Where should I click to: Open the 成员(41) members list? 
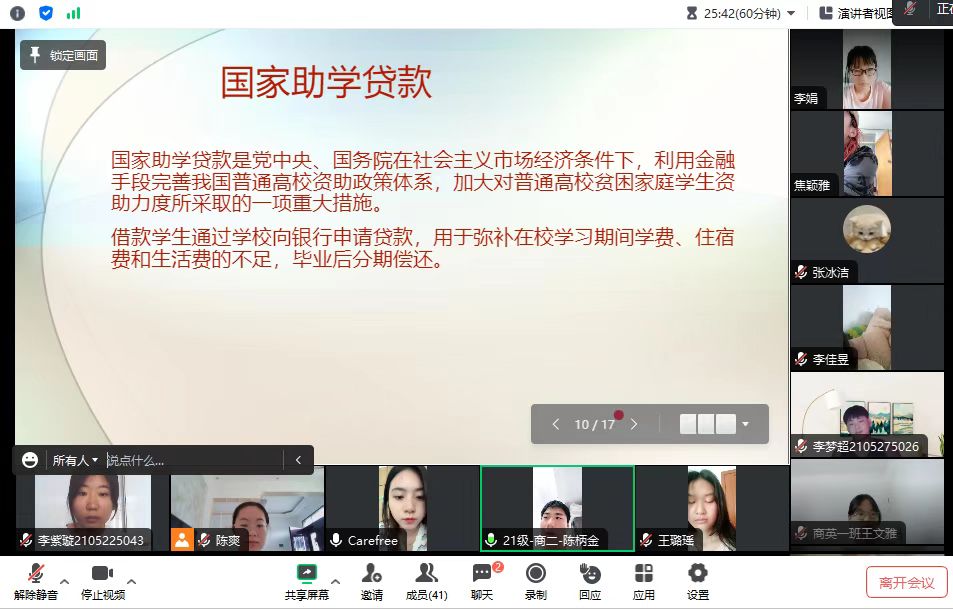pos(425,580)
